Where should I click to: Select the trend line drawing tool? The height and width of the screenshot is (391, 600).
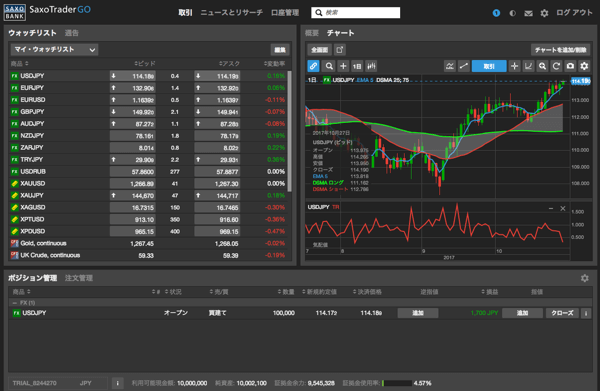tap(463, 66)
